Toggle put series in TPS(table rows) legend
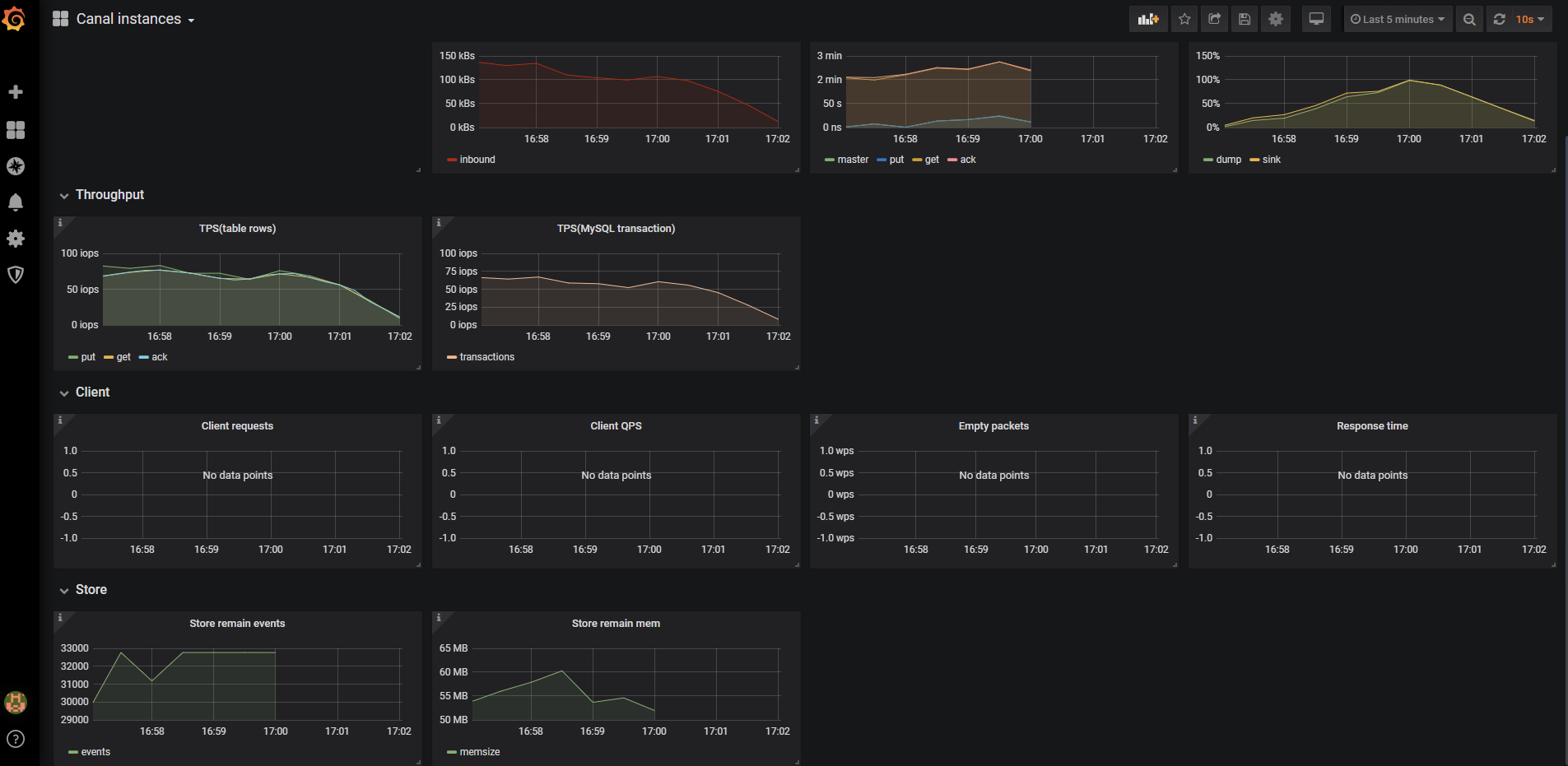The height and width of the screenshot is (766, 1568). [88, 357]
